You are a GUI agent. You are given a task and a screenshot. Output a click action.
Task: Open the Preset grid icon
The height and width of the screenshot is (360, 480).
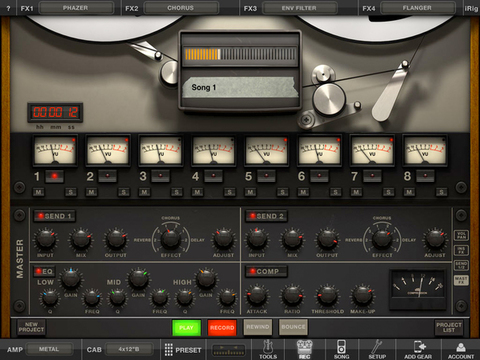point(169,350)
